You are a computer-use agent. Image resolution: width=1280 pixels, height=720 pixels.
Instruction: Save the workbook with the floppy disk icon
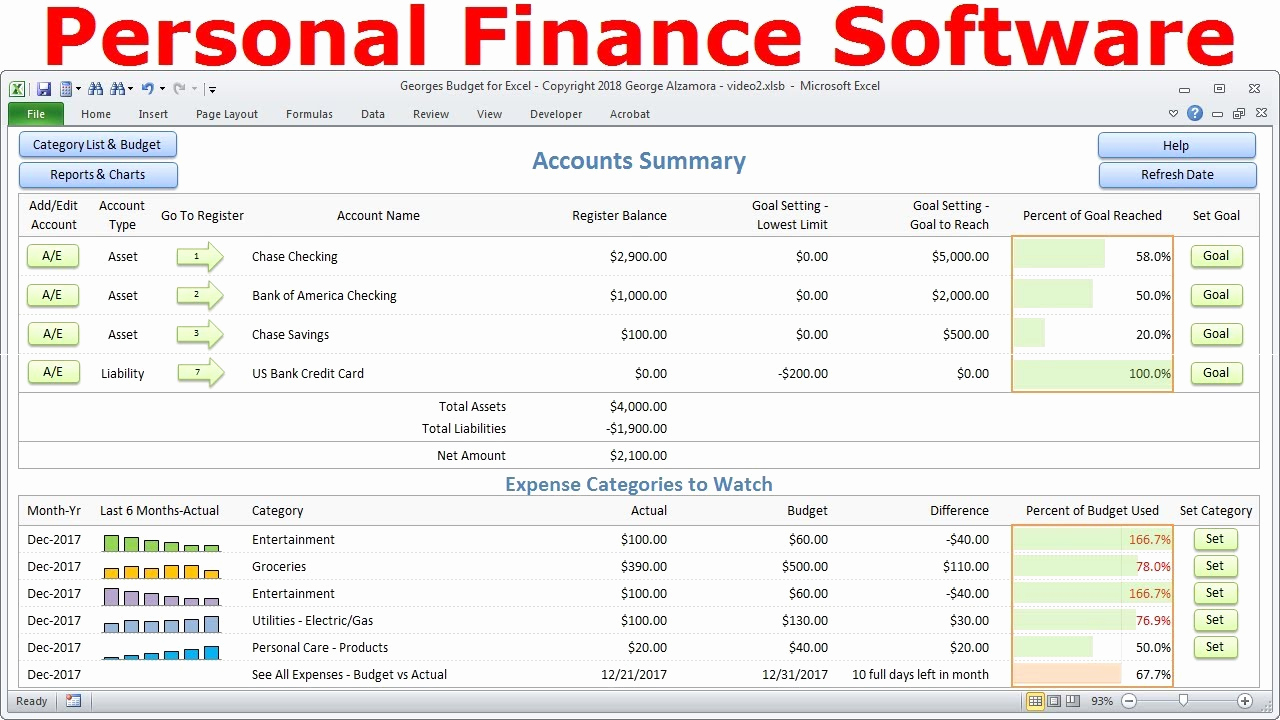44,88
